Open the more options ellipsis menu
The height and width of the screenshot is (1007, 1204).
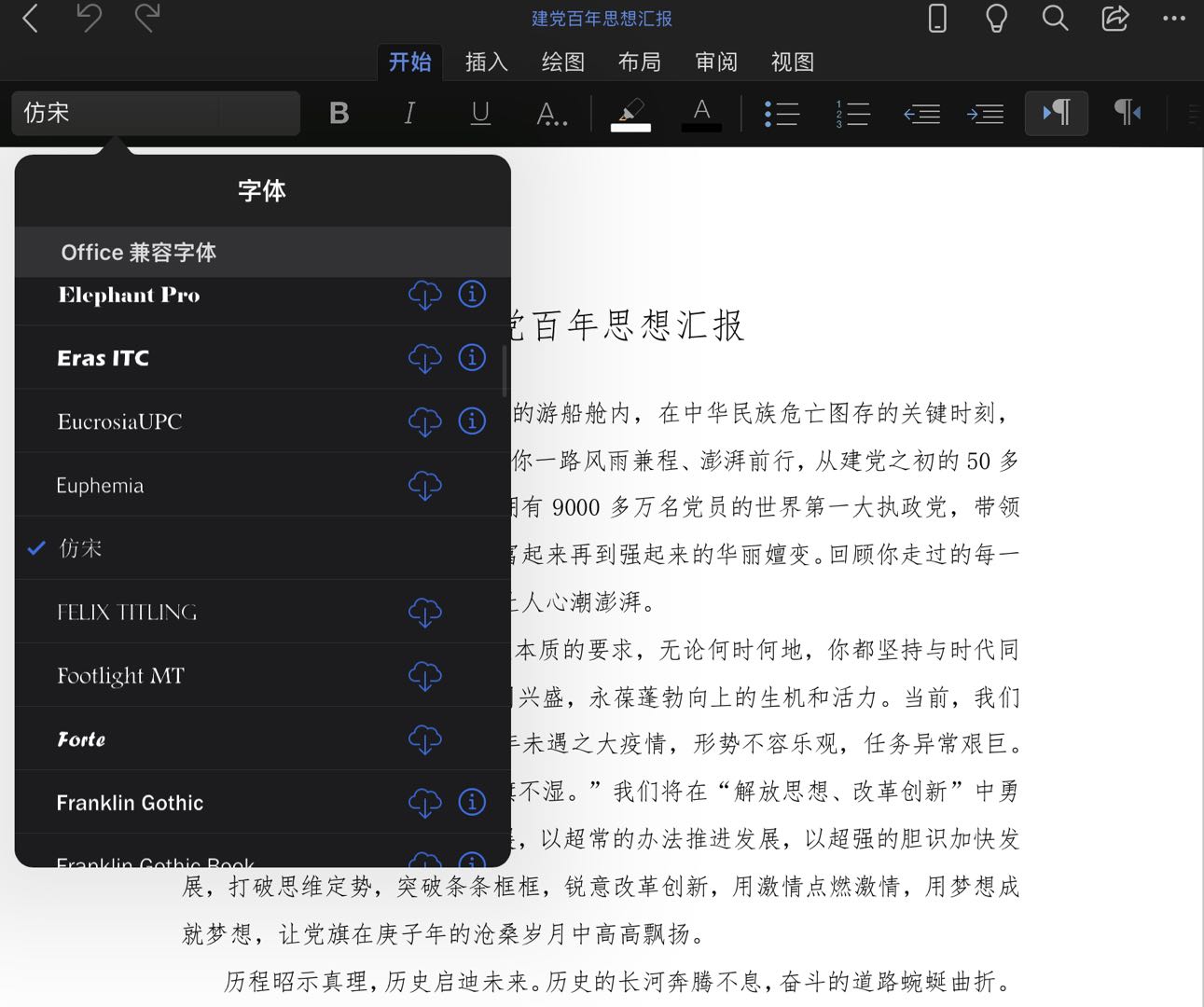pos(1174,18)
